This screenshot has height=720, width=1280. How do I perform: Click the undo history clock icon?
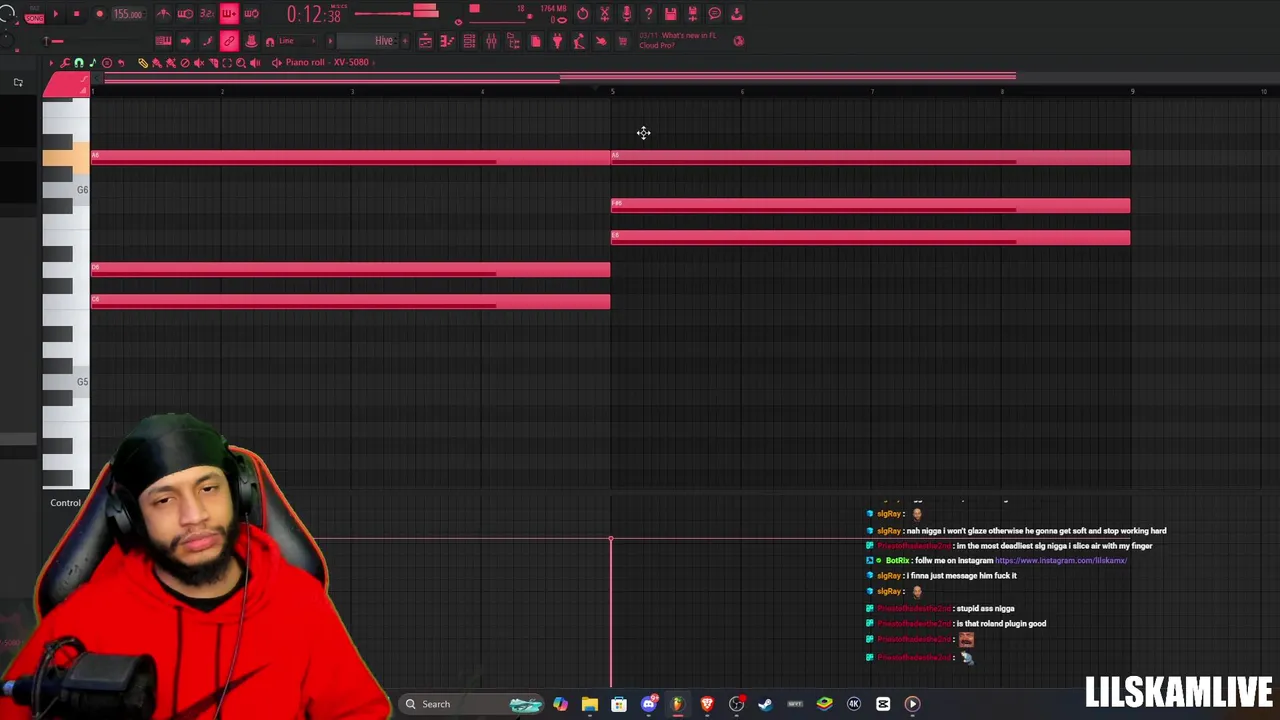click(582, 14)
